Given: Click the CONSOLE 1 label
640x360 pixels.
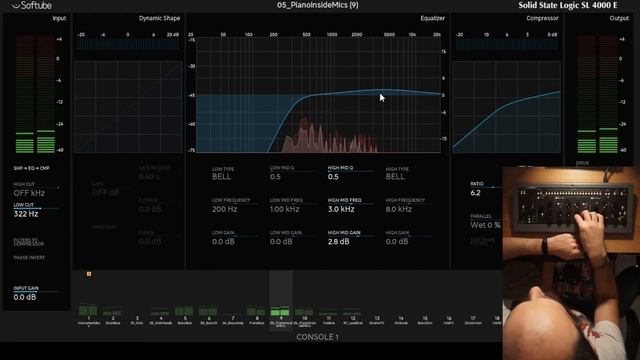Looking at the screenshot, I should [x=317, y=337].
